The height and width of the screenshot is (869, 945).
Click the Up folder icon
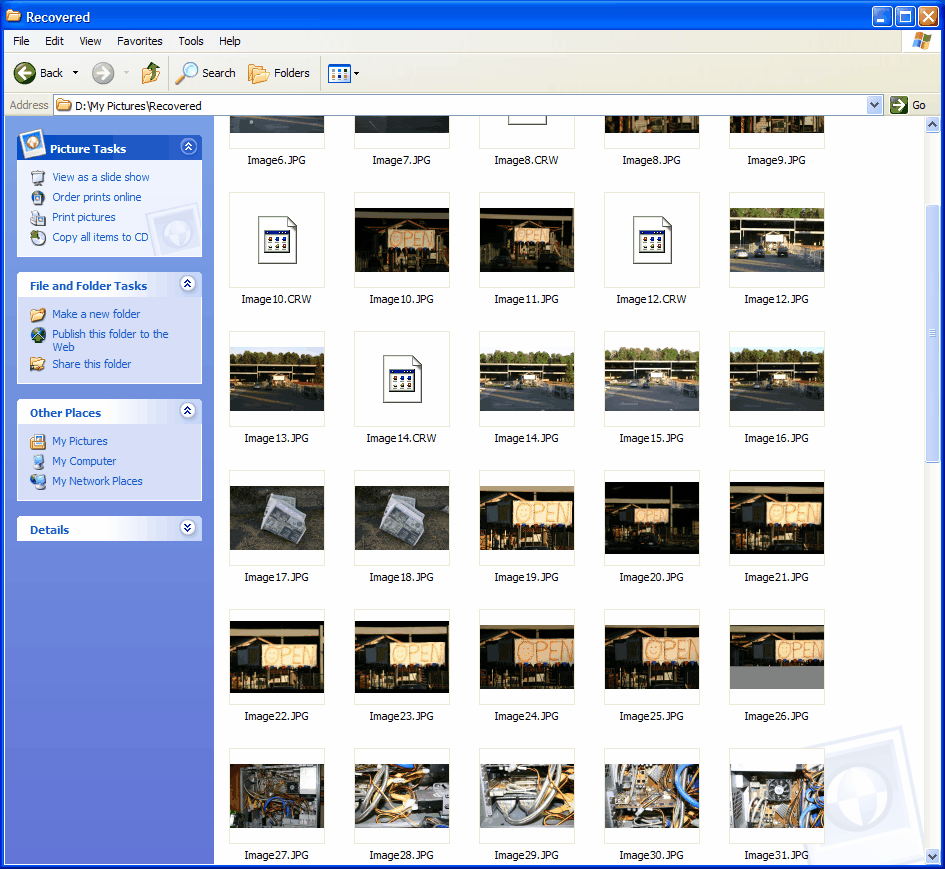(x=151, y=73)
